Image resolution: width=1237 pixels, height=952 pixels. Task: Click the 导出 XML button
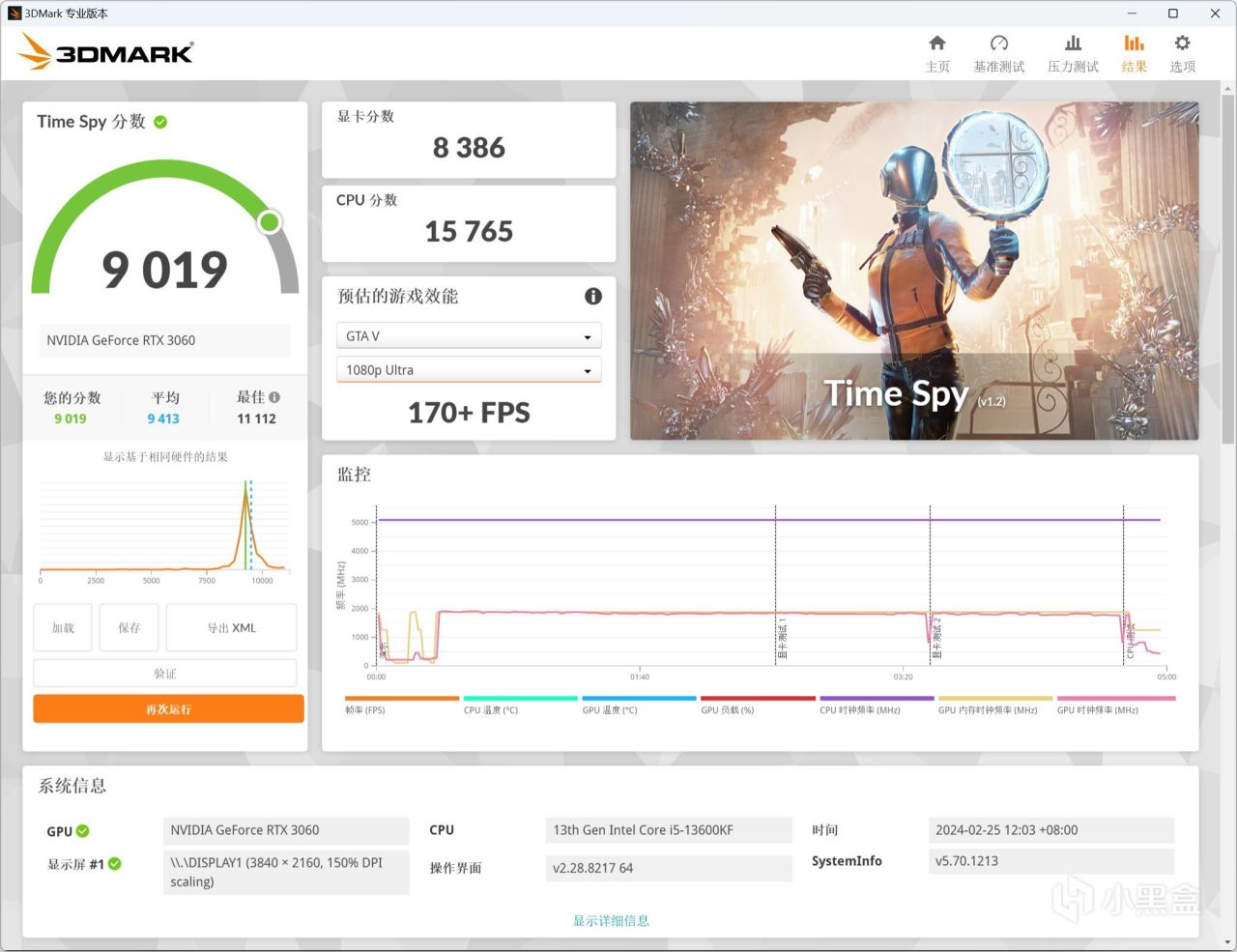click(232, 627)
